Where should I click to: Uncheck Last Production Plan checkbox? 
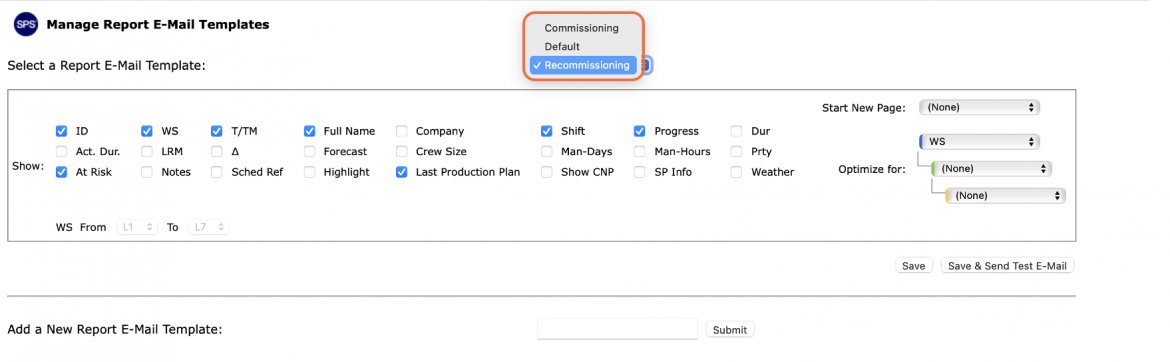[402, 172]
